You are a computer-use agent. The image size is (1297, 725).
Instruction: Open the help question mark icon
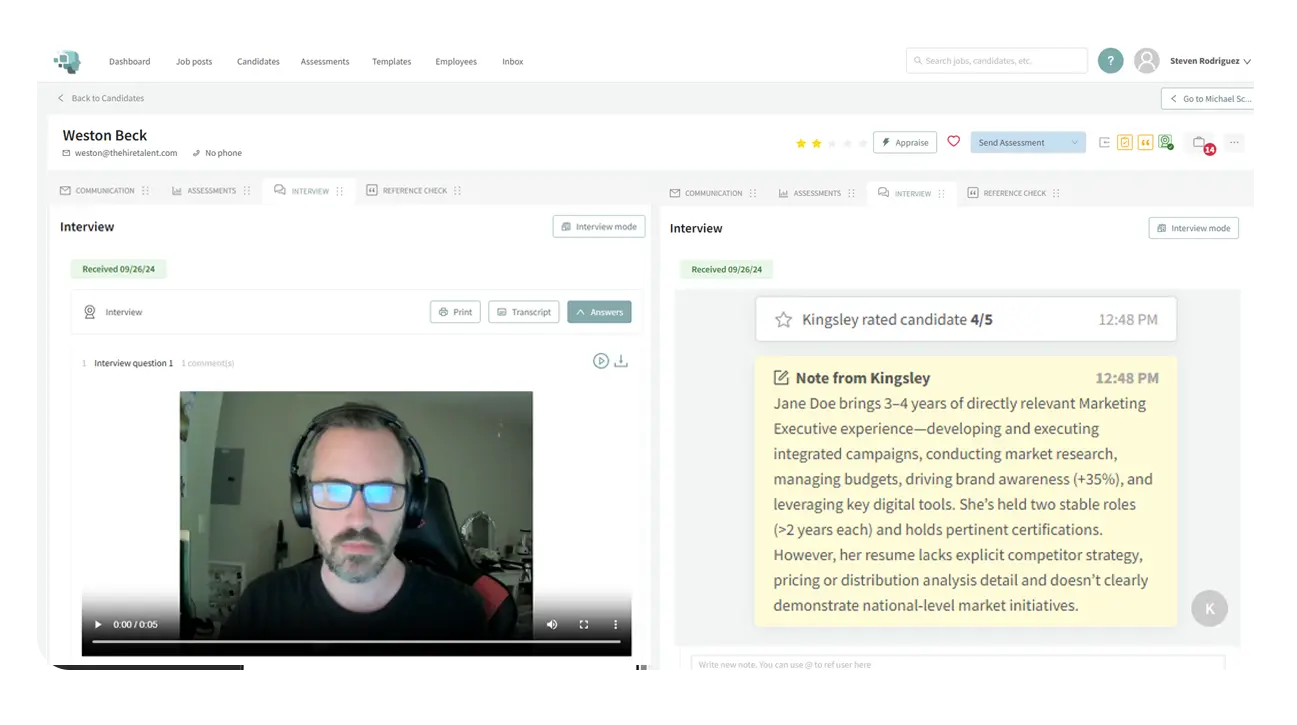(1110, 61)
